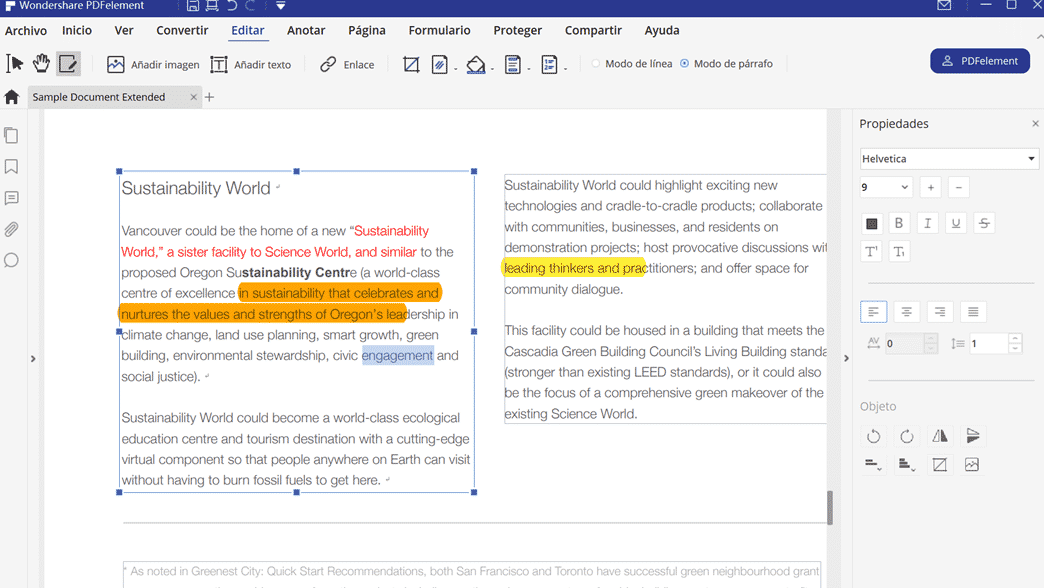
Task: Select the hand pan tool
Action: coord(41,64)
